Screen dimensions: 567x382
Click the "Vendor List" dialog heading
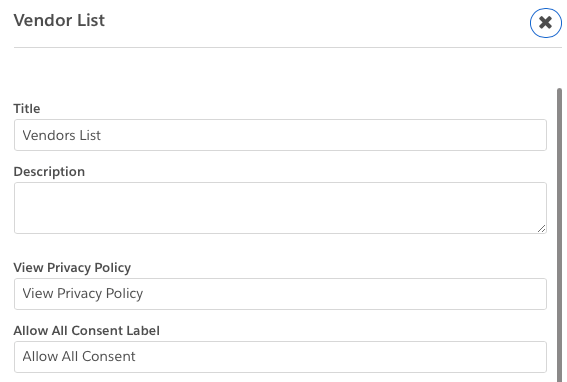click(59, 20)
